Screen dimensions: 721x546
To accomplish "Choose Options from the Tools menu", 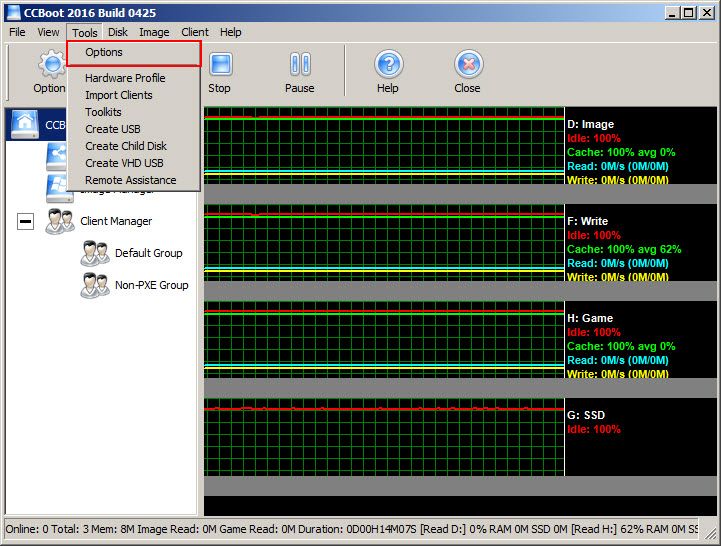I will pyautogui.click(x=134, y=53).
